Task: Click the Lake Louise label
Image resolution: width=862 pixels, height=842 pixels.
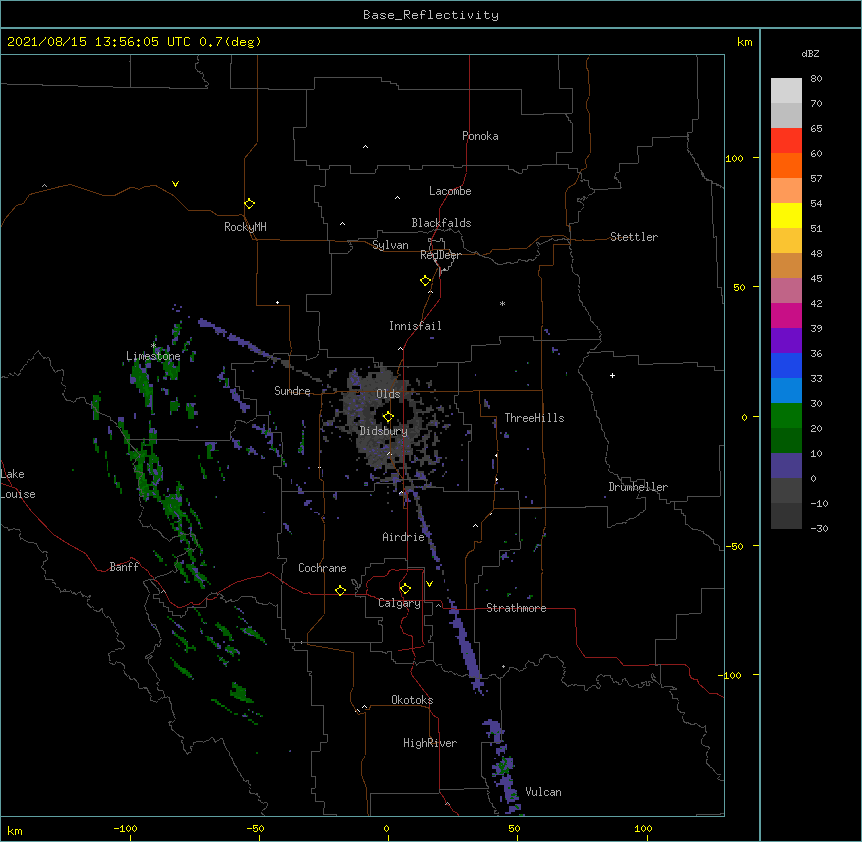Action: tap(18, 484)
